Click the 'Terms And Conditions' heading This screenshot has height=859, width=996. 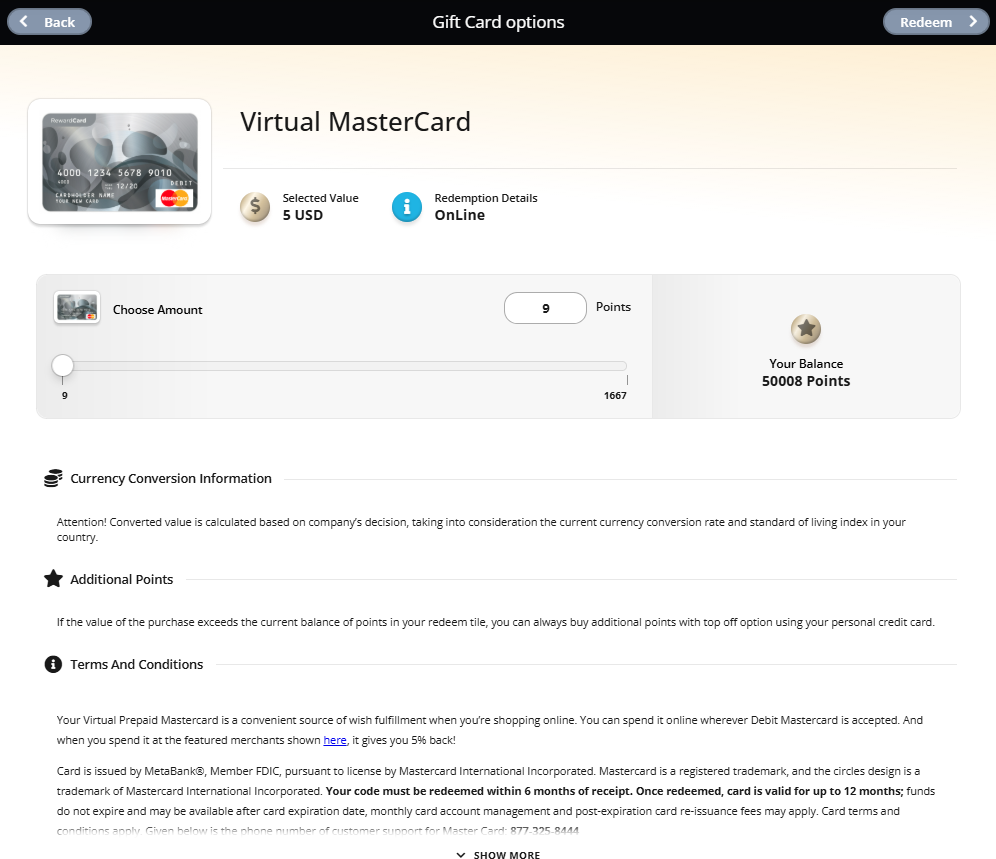137,665
